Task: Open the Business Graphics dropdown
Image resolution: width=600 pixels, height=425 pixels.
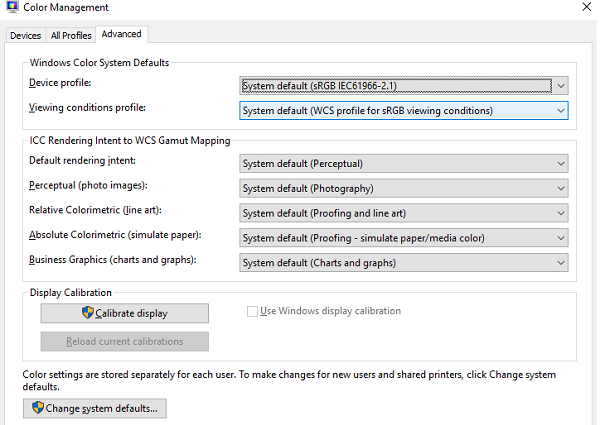Action: [x=404, y=263]
